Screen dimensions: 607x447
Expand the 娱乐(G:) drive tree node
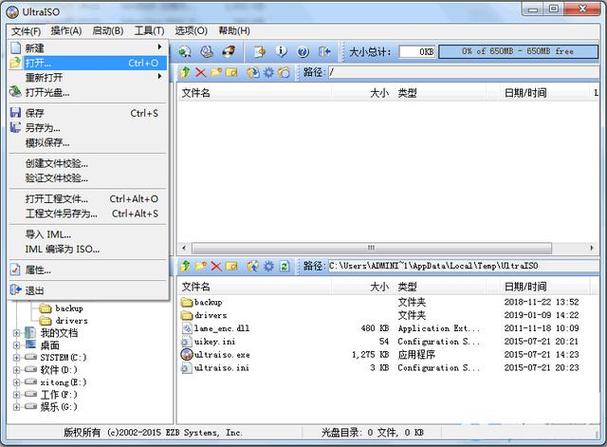pos(17,406)
